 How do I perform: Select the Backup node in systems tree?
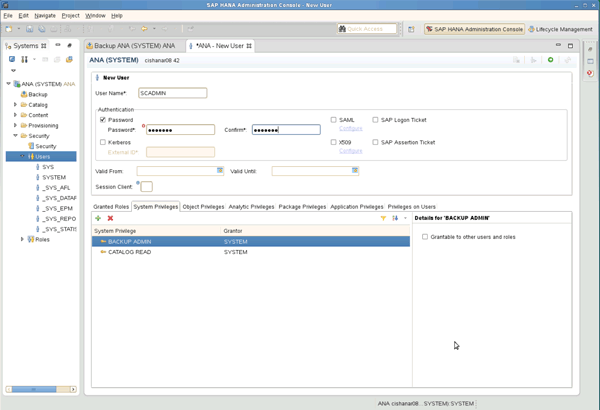point(38,94)
